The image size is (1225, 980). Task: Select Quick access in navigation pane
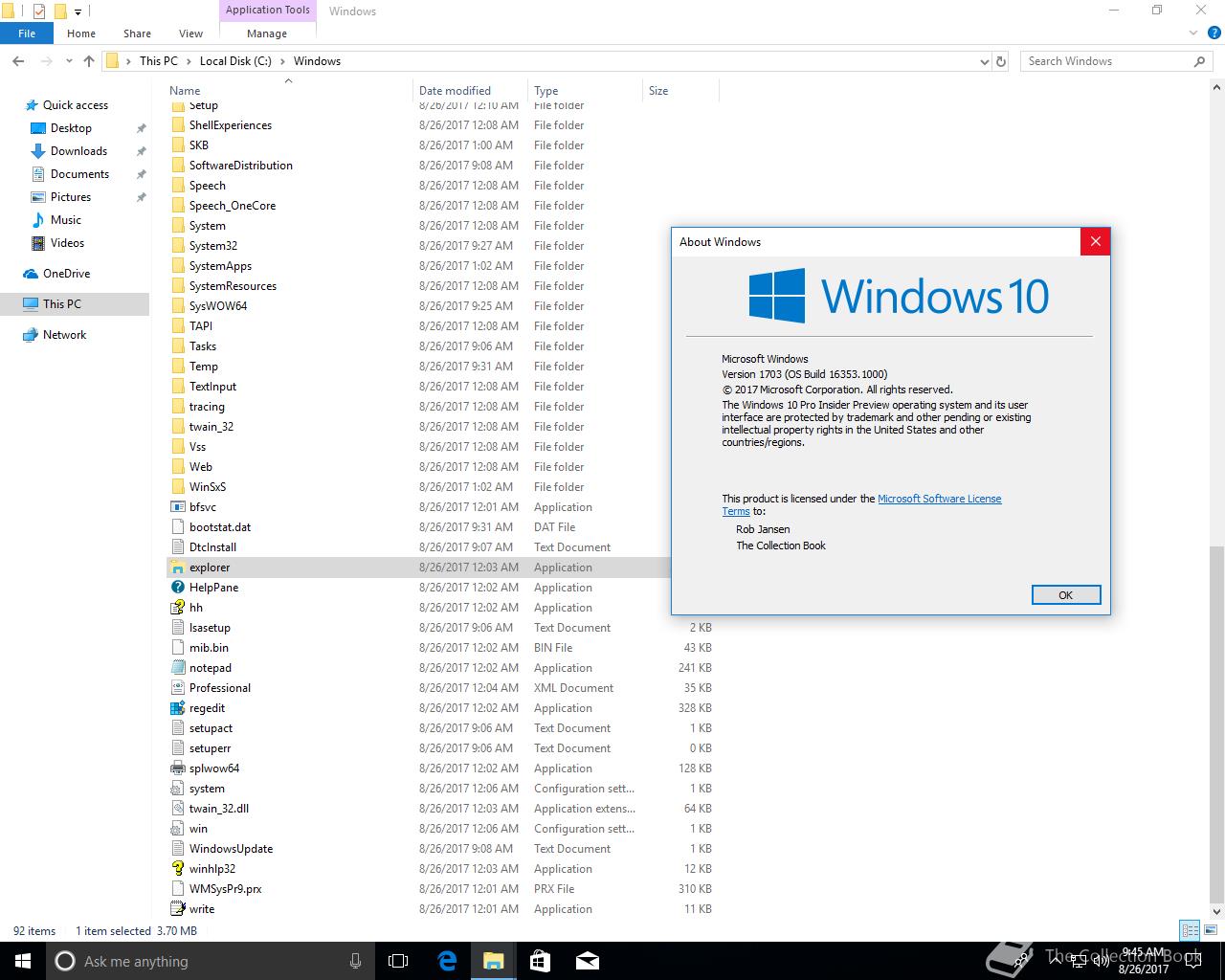[76, 105]
